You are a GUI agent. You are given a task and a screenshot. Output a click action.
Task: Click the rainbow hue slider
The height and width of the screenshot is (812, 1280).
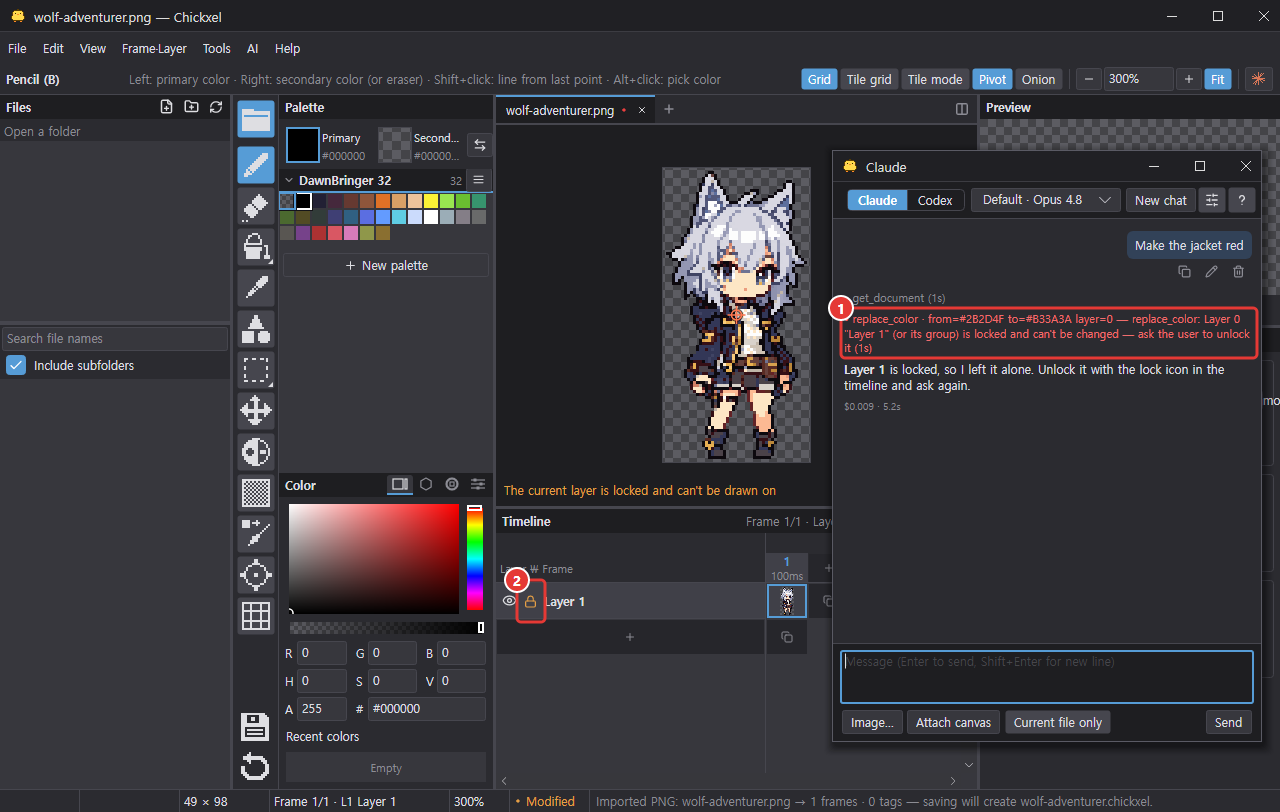[x=475, y=558]
